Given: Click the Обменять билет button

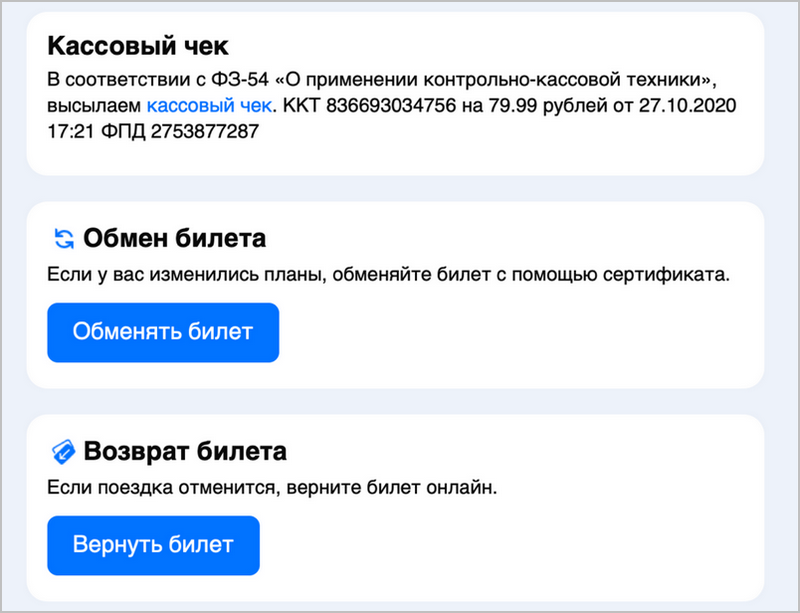Looking at the screenshot, I should tap(163, 332).
